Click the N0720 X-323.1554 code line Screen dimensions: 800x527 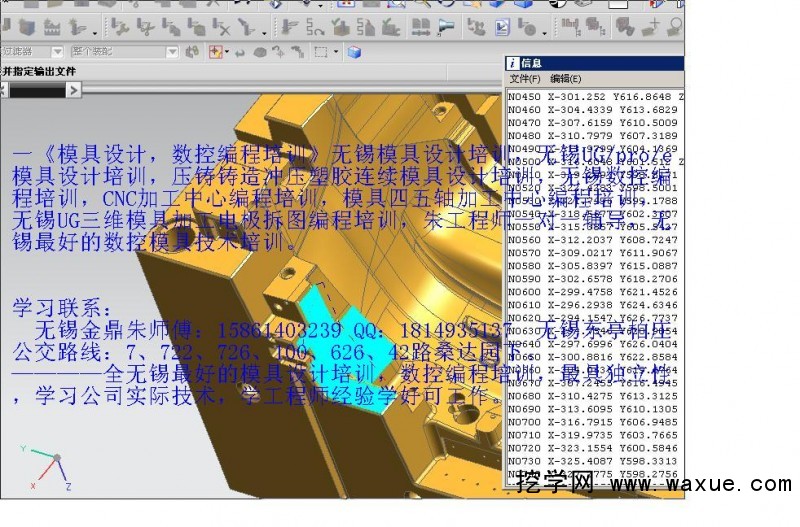click(x=592, y=448)
